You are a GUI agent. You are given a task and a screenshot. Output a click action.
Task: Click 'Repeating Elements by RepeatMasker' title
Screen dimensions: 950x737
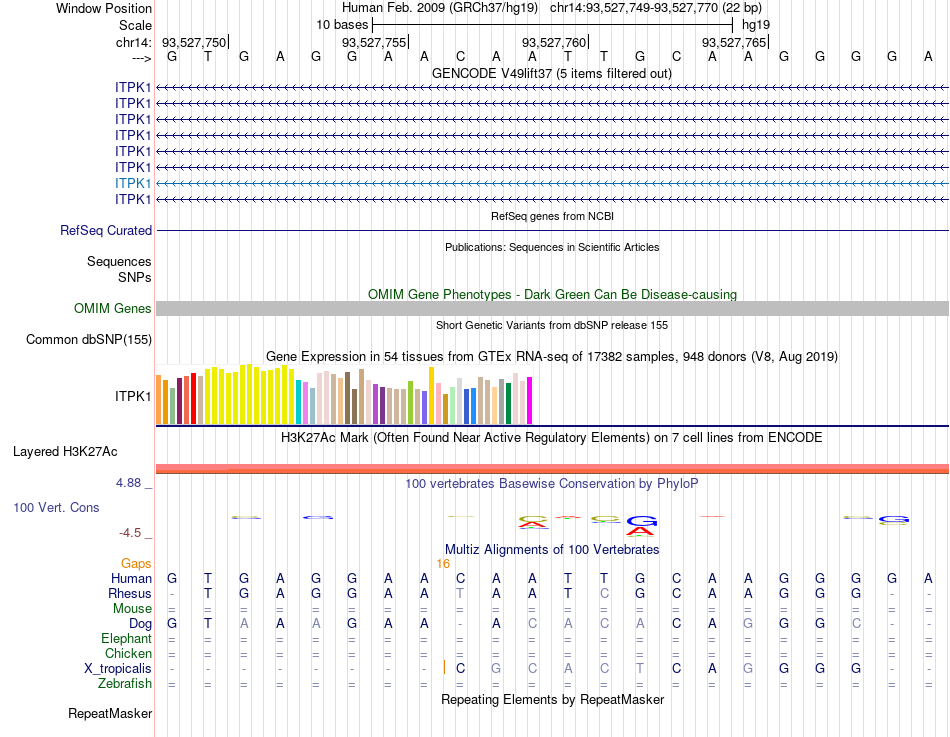coord(552,699)
